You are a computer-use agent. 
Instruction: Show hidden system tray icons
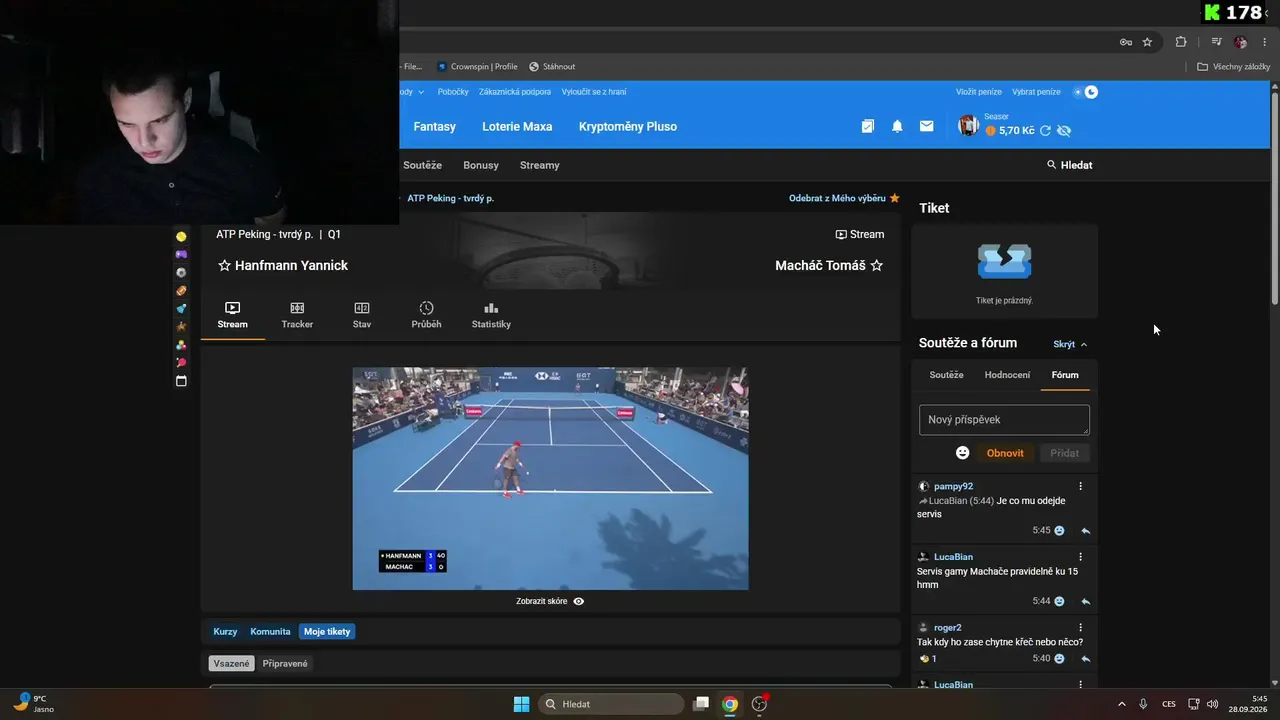(1121, 704)
